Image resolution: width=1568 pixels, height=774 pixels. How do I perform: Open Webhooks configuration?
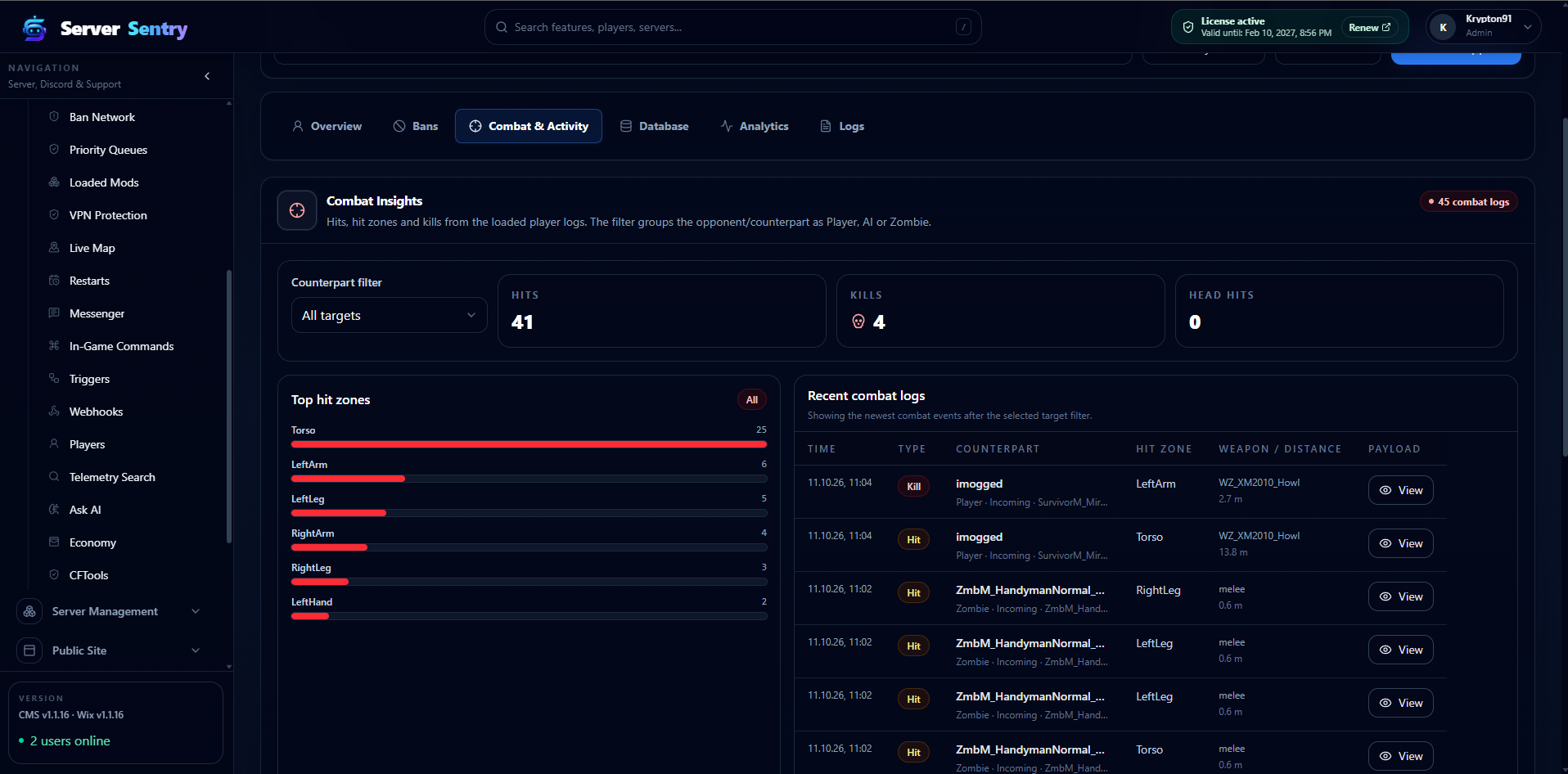[96, 412]
